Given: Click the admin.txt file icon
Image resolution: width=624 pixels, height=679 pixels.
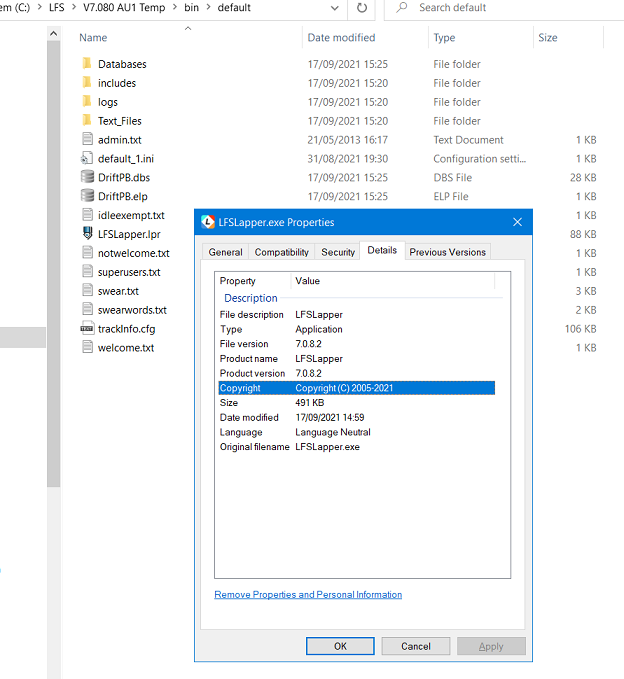Looking at the screenshot, I should (87, 139).
